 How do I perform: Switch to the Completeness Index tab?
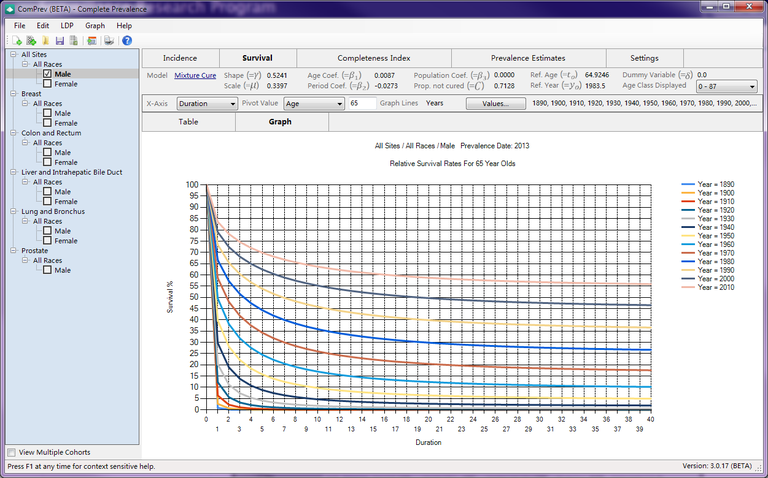click(x=373, y=58)
